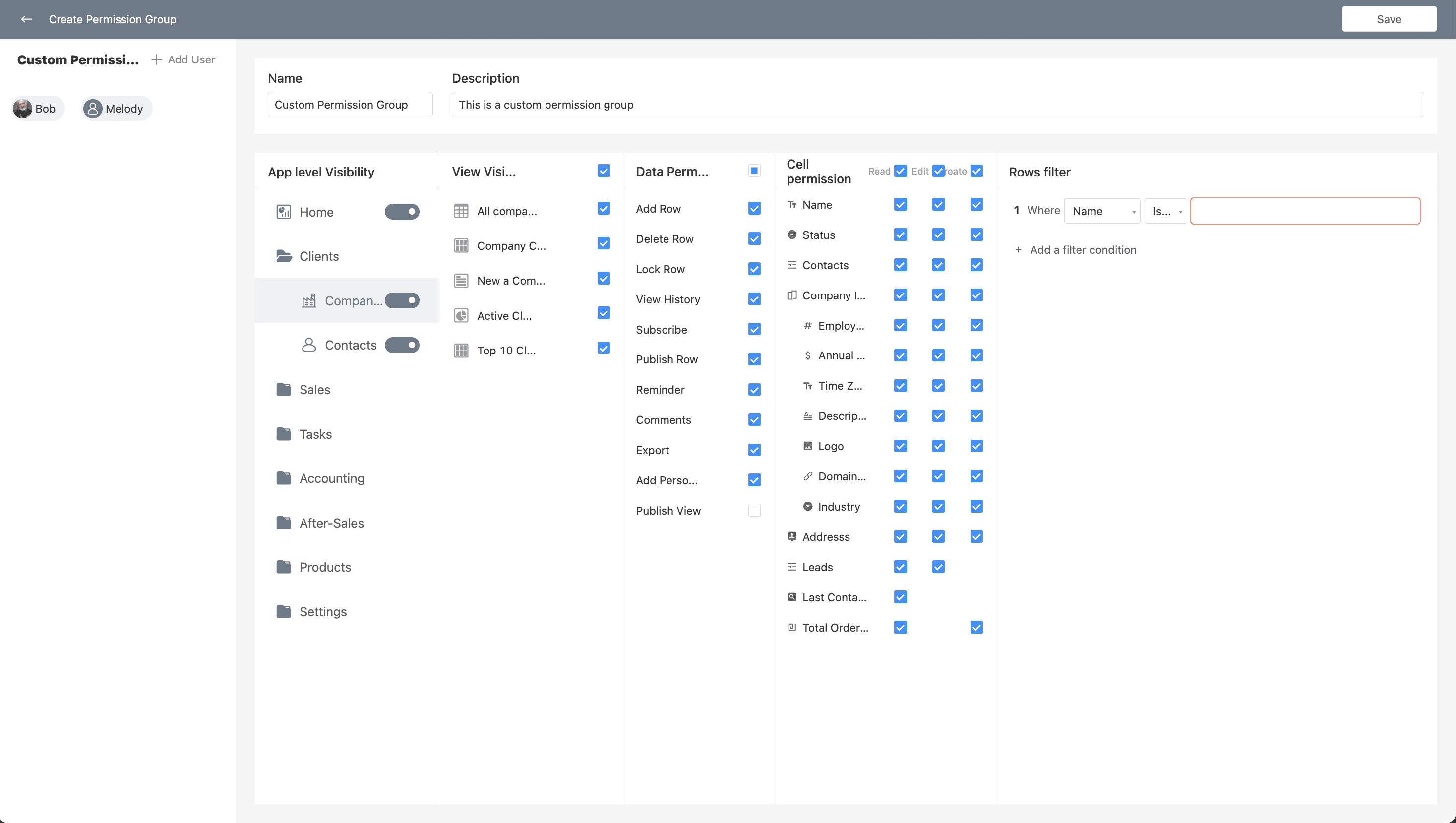Click the Save button
Viewport: 1456px width, 823px height.
pos(1389,19)
